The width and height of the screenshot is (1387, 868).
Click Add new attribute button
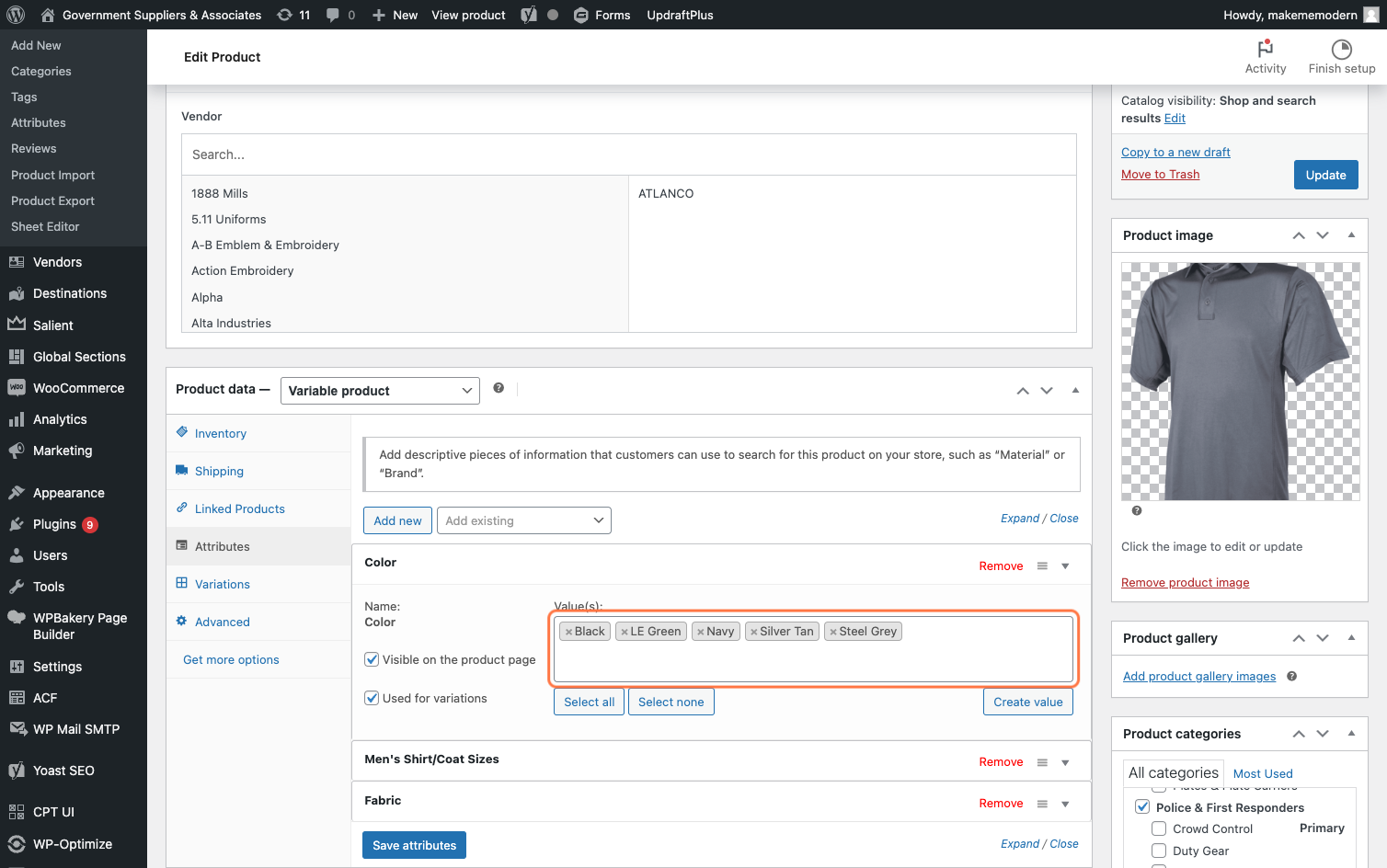coord(397,520)
